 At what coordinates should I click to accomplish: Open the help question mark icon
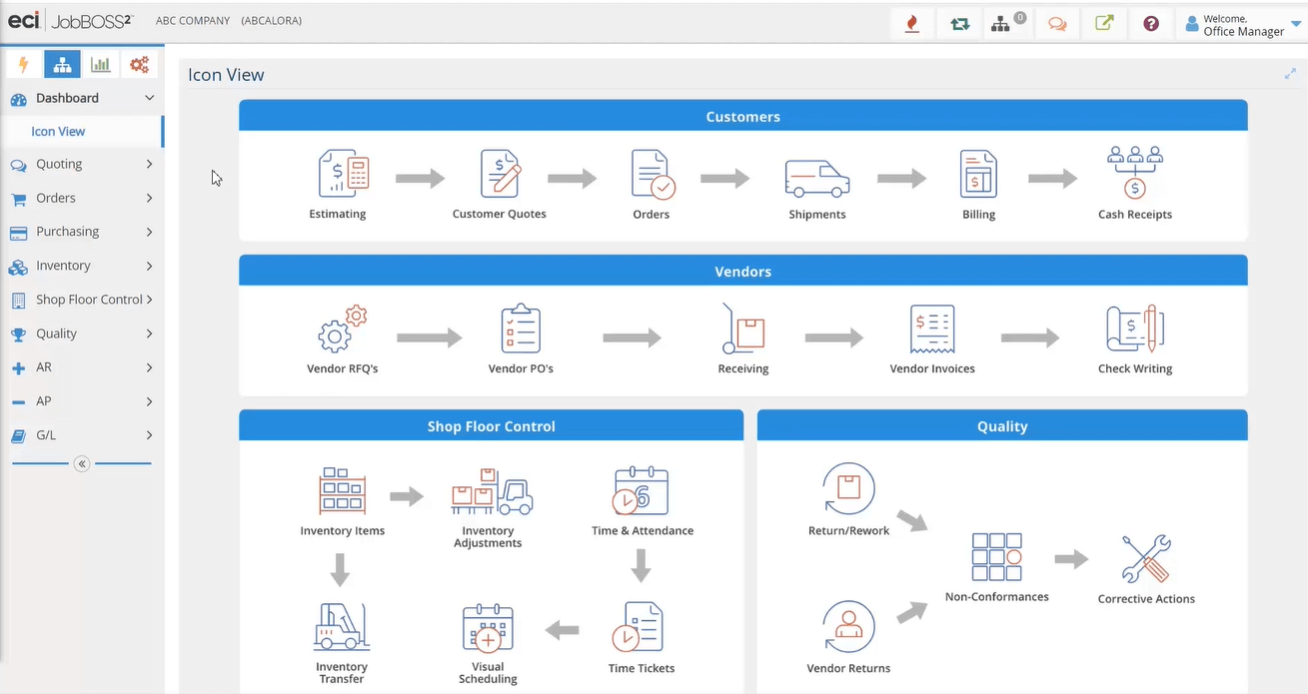point(1151,24)
